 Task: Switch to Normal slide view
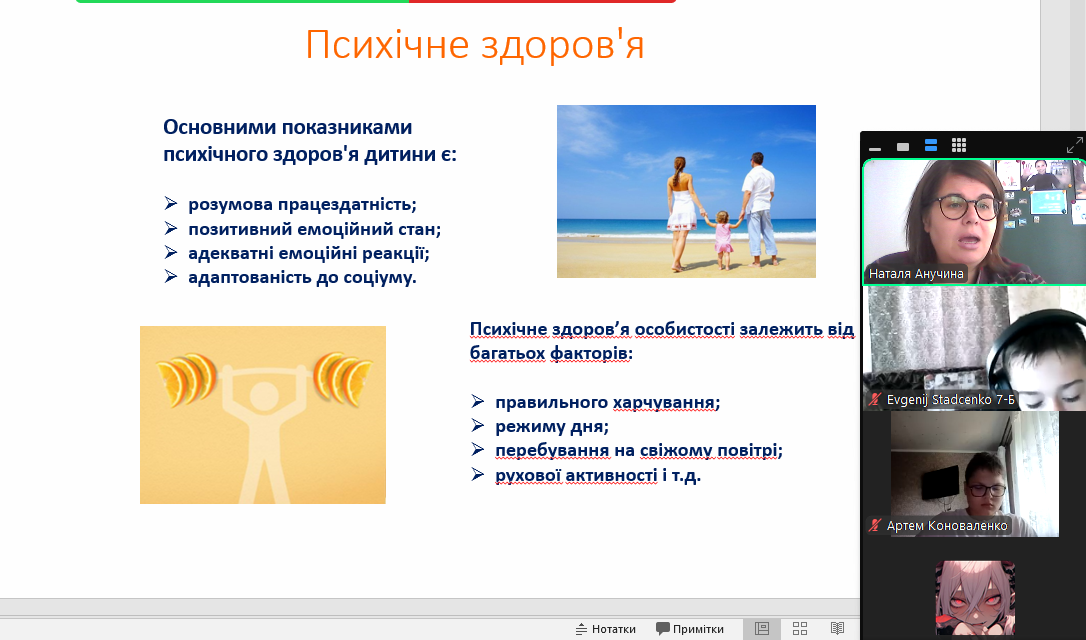point(762,629)
